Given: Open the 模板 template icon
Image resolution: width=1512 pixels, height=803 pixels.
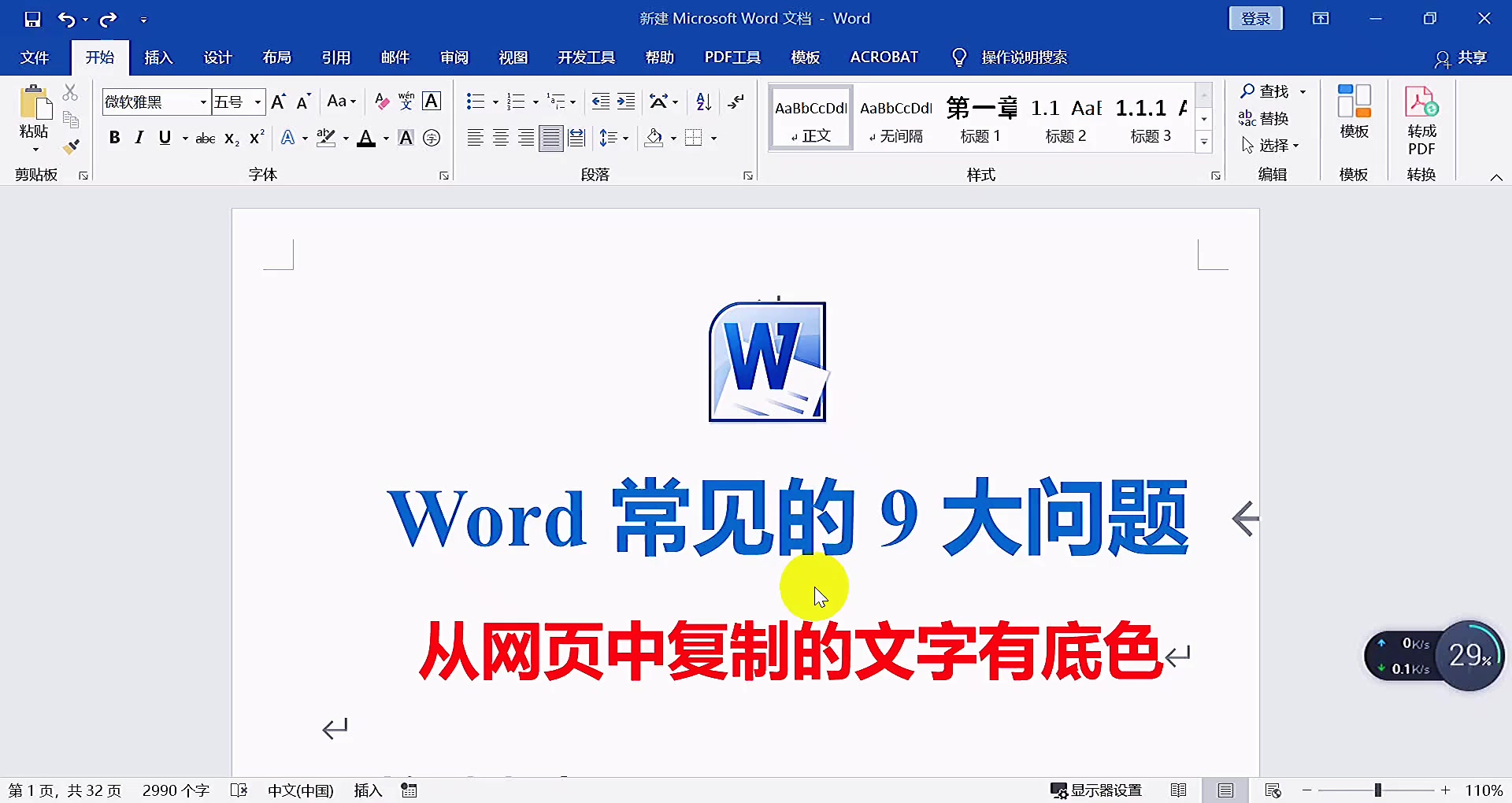Looking at the screenshot, I should (x=1354, y=113).
